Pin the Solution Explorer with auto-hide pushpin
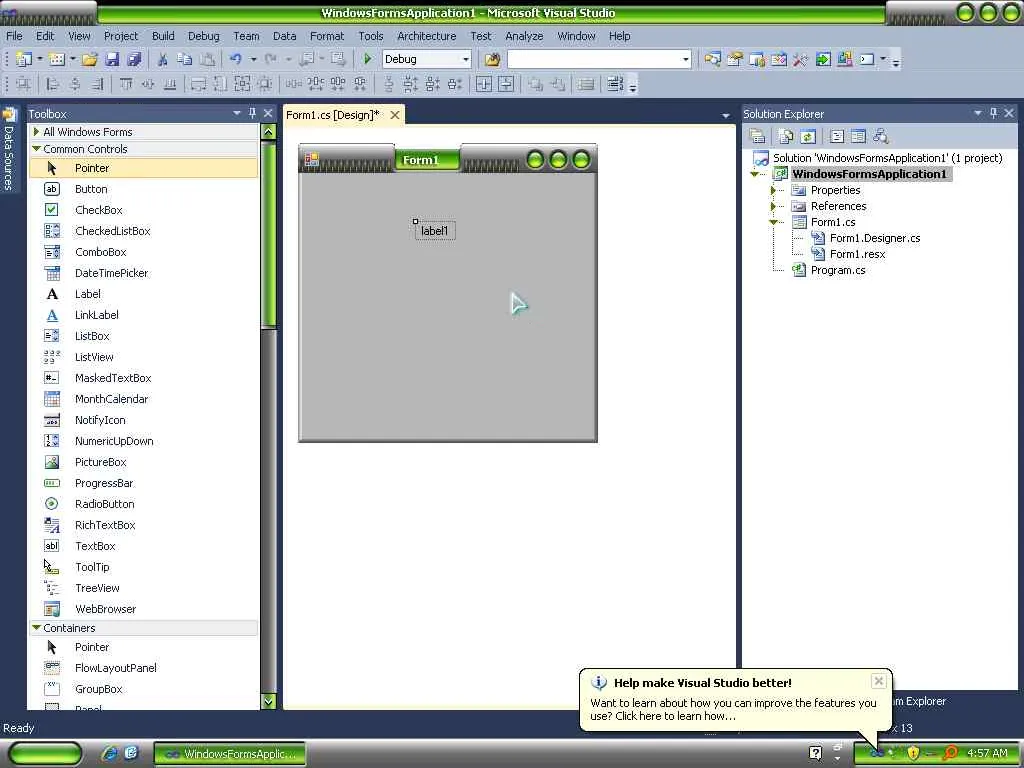The height and width of the screenshot is (768, 1024). [993, 113]
